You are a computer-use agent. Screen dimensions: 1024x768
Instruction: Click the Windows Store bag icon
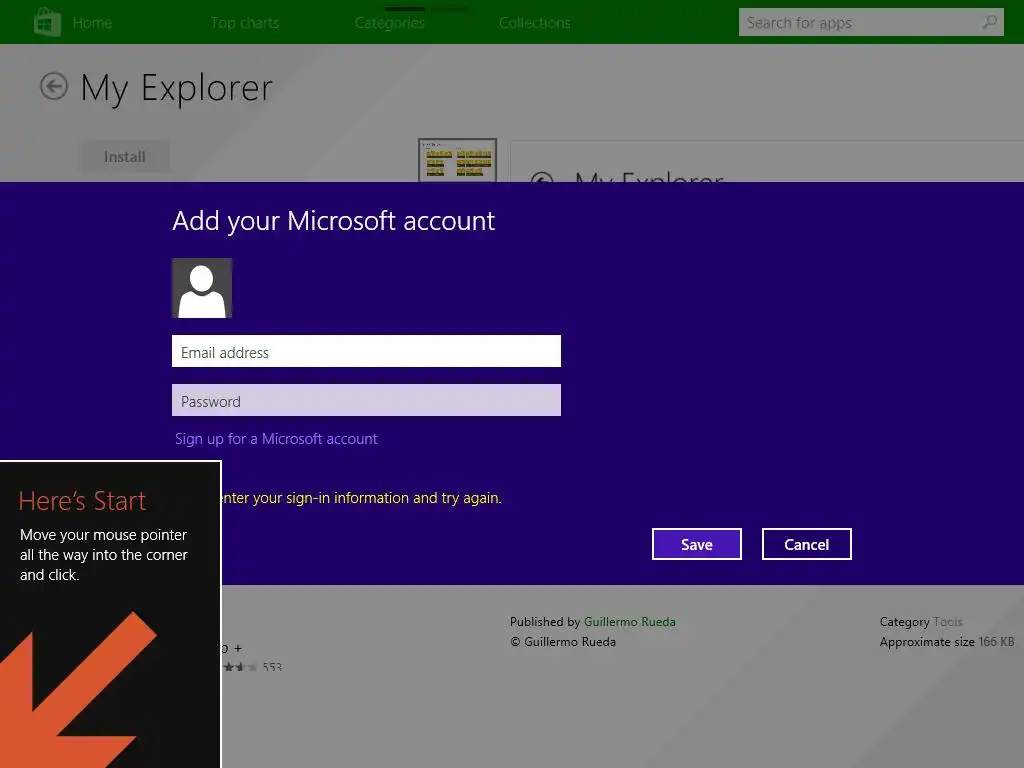point(47,22)
